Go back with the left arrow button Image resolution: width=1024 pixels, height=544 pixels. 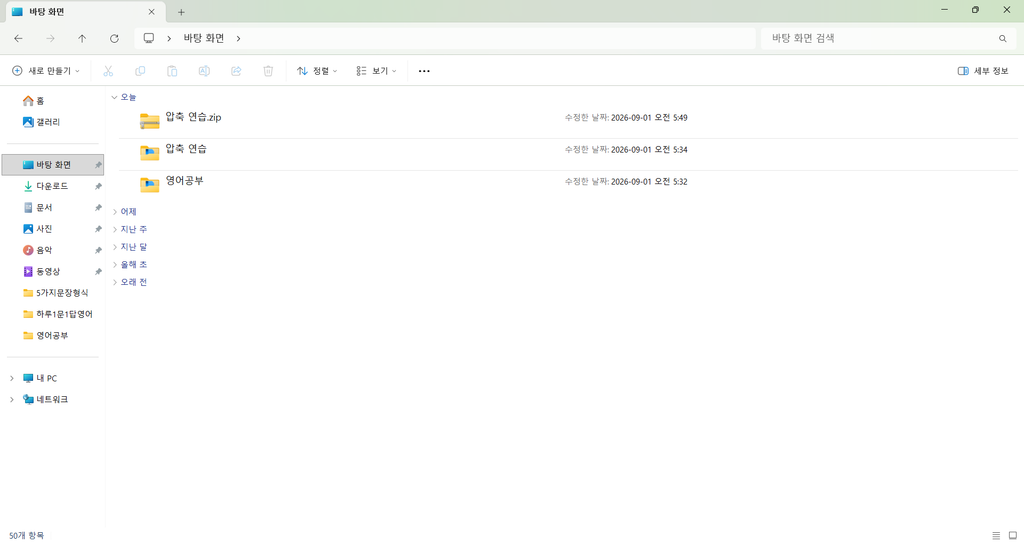coord(18,39)
